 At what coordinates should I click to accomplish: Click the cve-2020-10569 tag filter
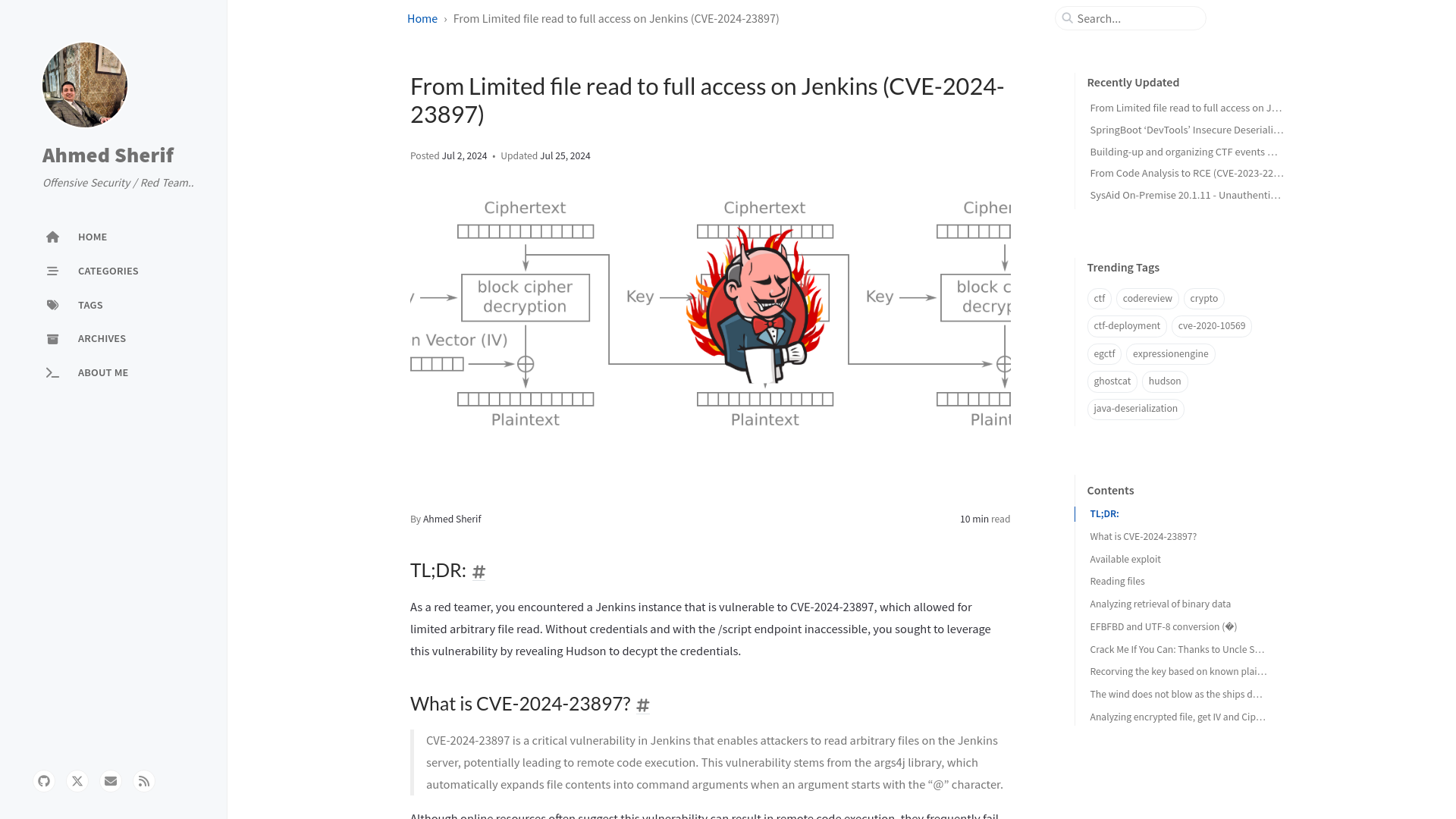tap(1211, 325)
